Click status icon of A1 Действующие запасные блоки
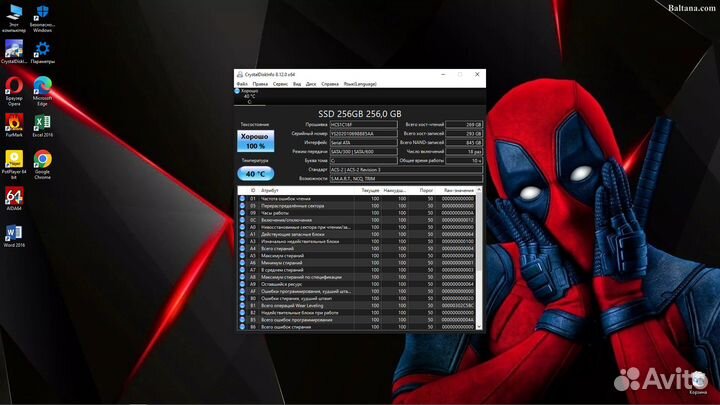The image size is (720, 405). pos(242,234)
